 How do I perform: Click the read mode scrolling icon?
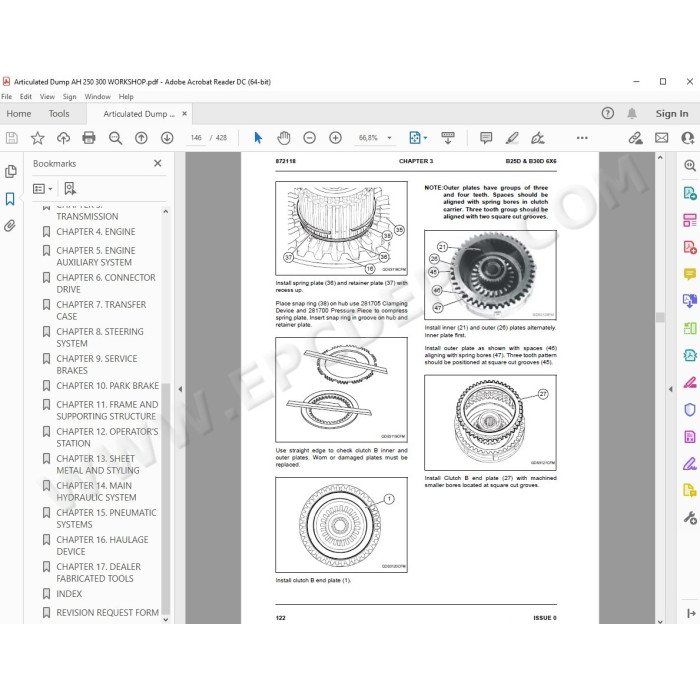448,138
